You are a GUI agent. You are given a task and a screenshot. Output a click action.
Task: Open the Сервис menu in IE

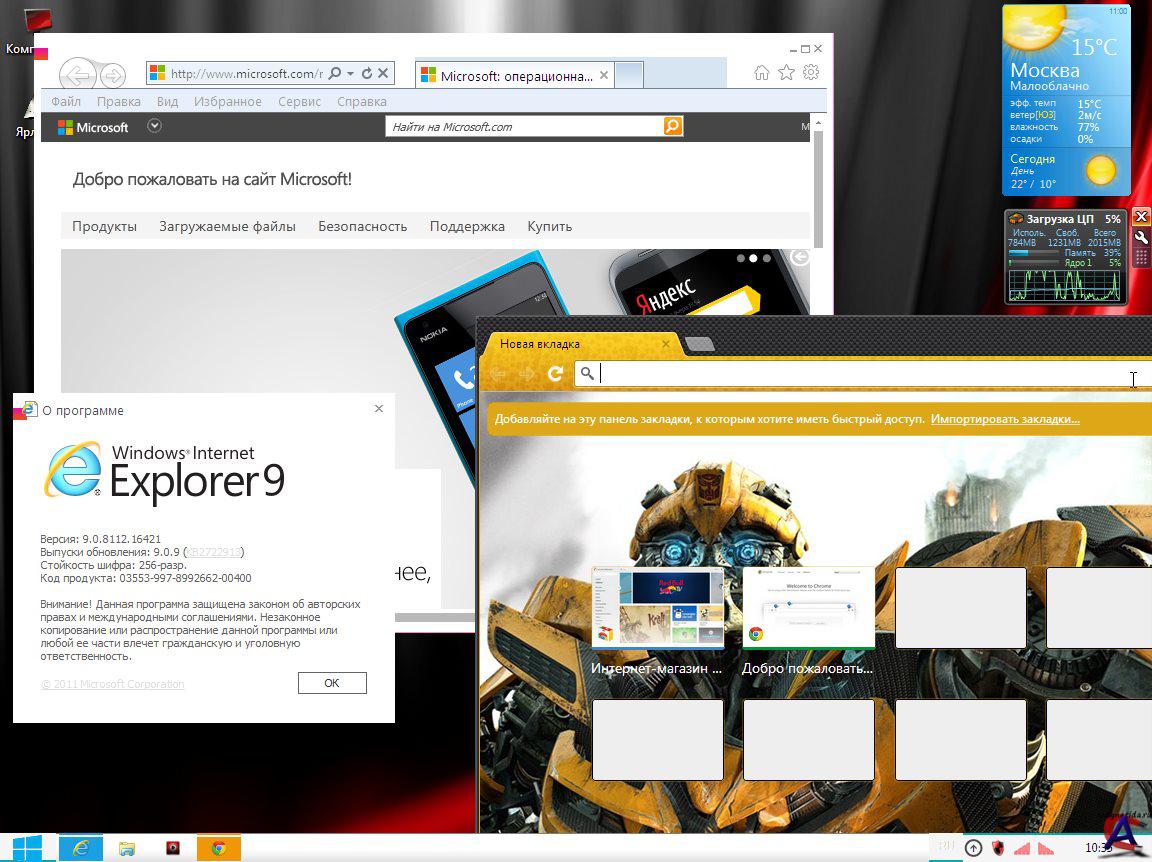point(299,101)
